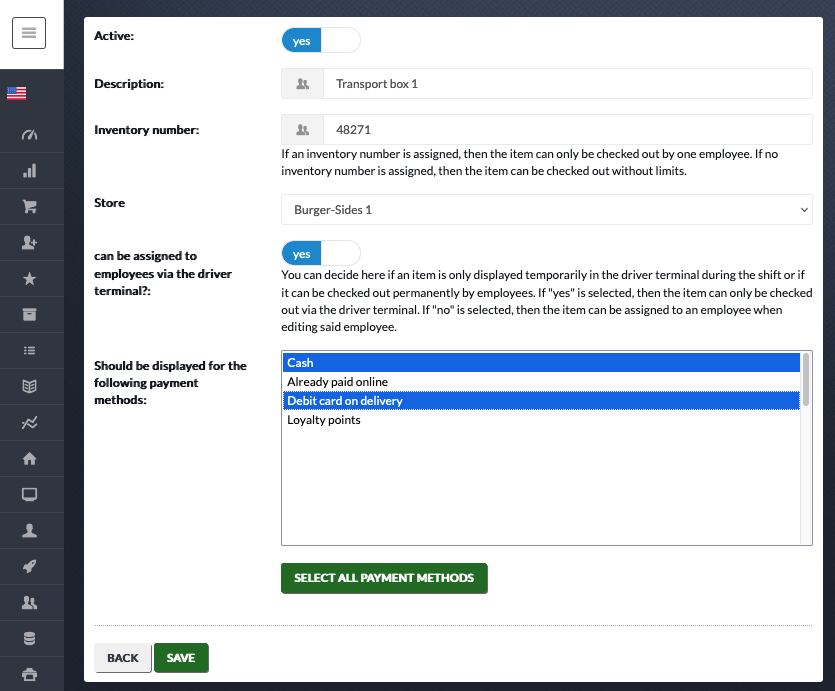This screenshot has width=835, height=691.
Task: Click the Back button
Action: (122, 658)
